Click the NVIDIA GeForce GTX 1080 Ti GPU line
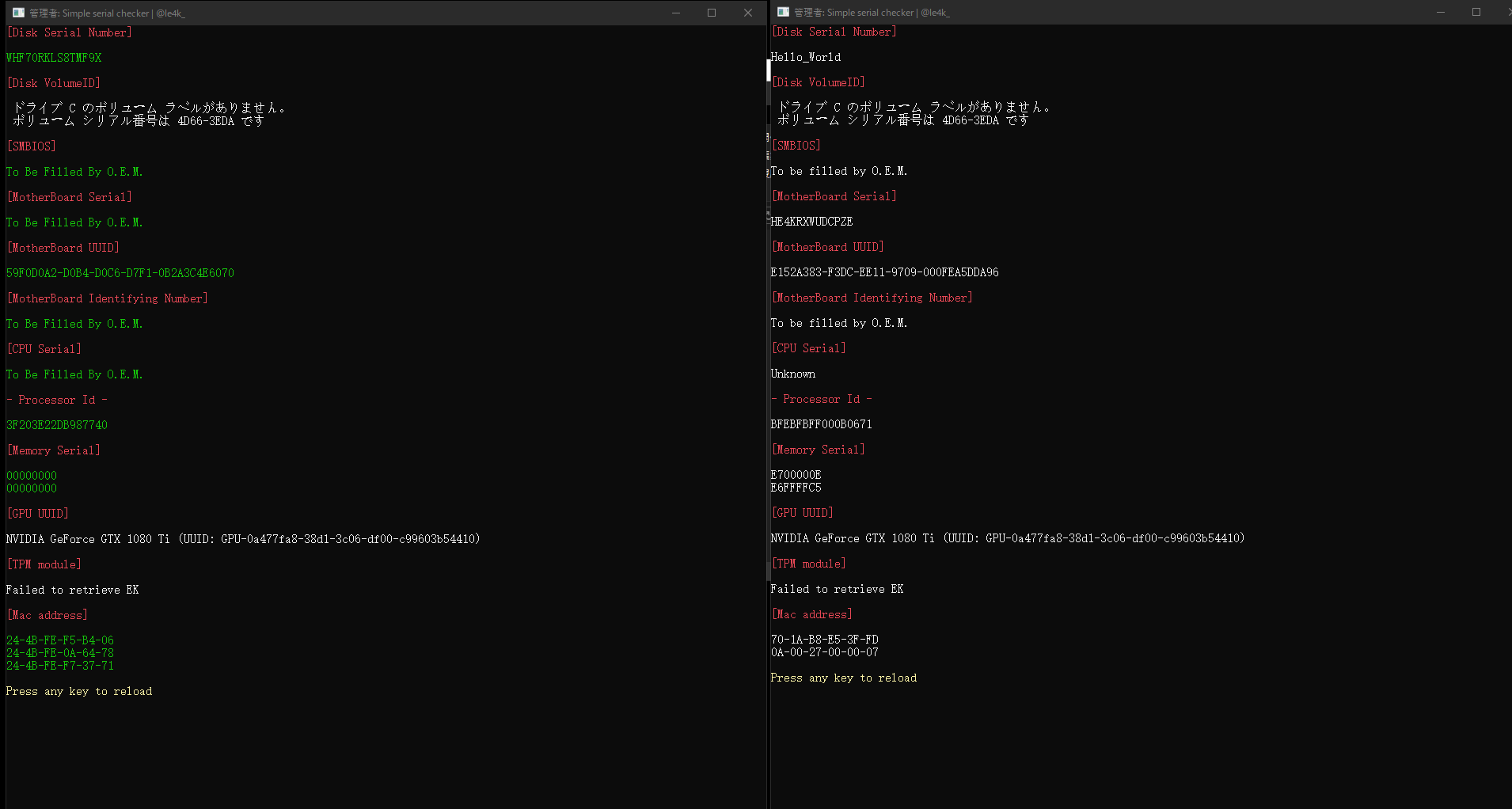Image resolution: width=1512 pixels, height=809 pixels. tap(242, 538)
